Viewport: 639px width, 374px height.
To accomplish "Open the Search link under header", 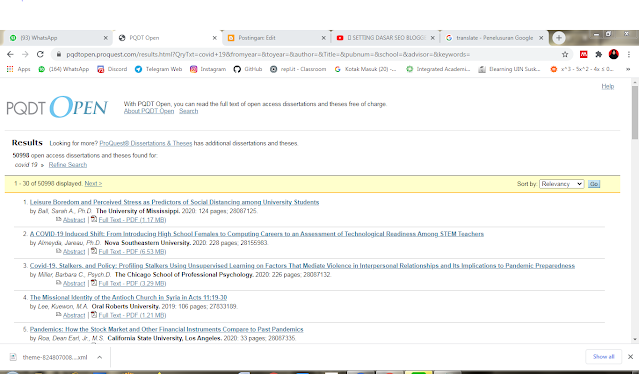I will [x=189, y=111].
